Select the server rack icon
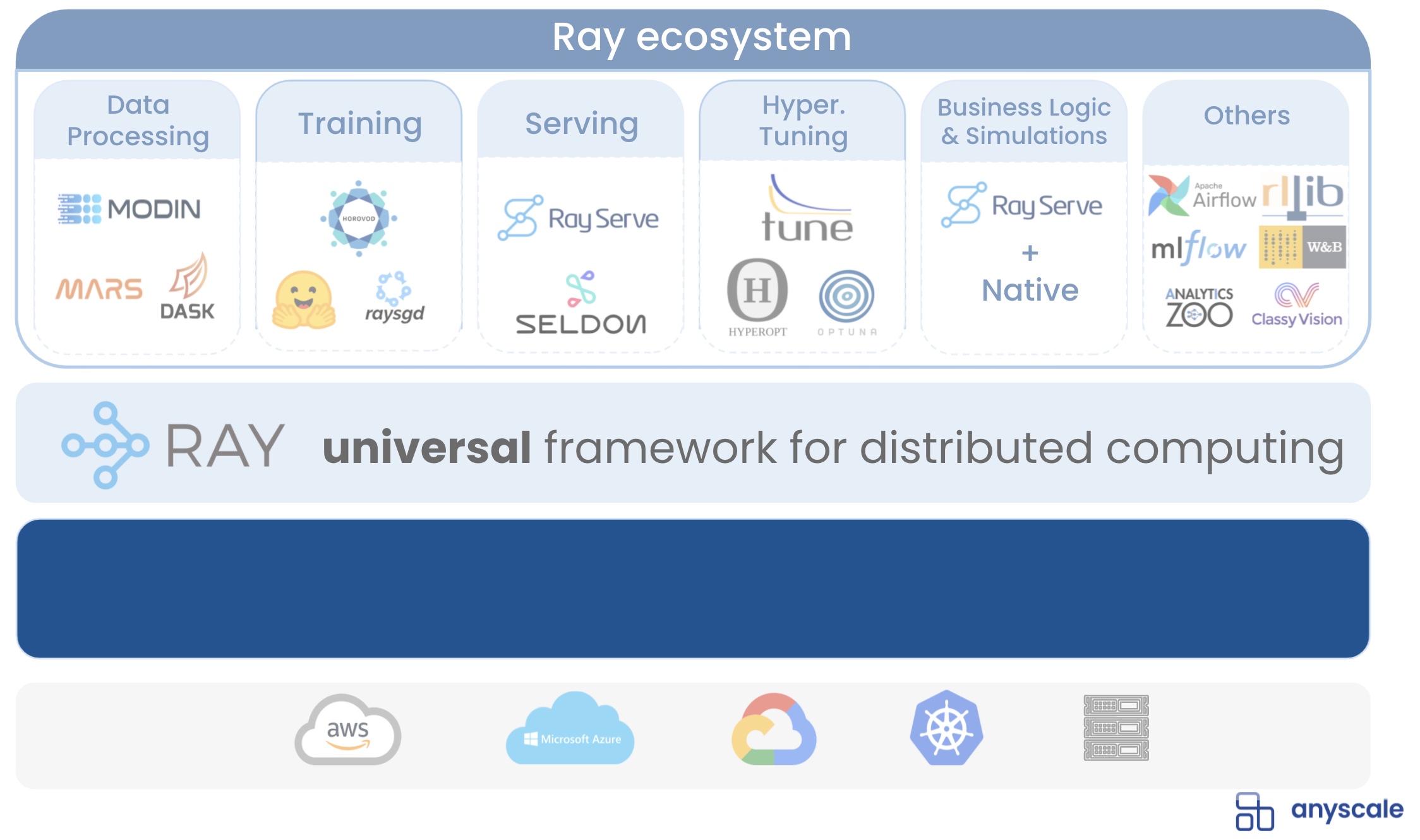The height and width of the screenshot is (840, 1420). (x=1116, y=728)
